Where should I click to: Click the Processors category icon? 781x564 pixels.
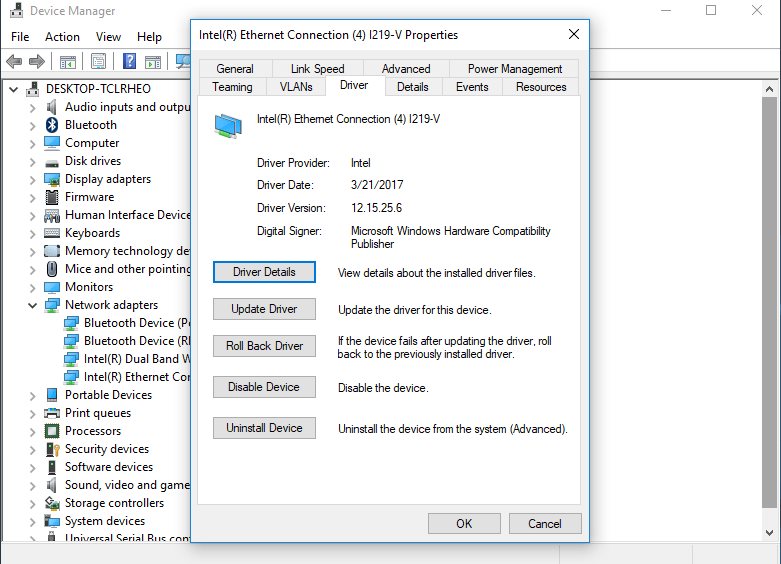pos(52,431)
